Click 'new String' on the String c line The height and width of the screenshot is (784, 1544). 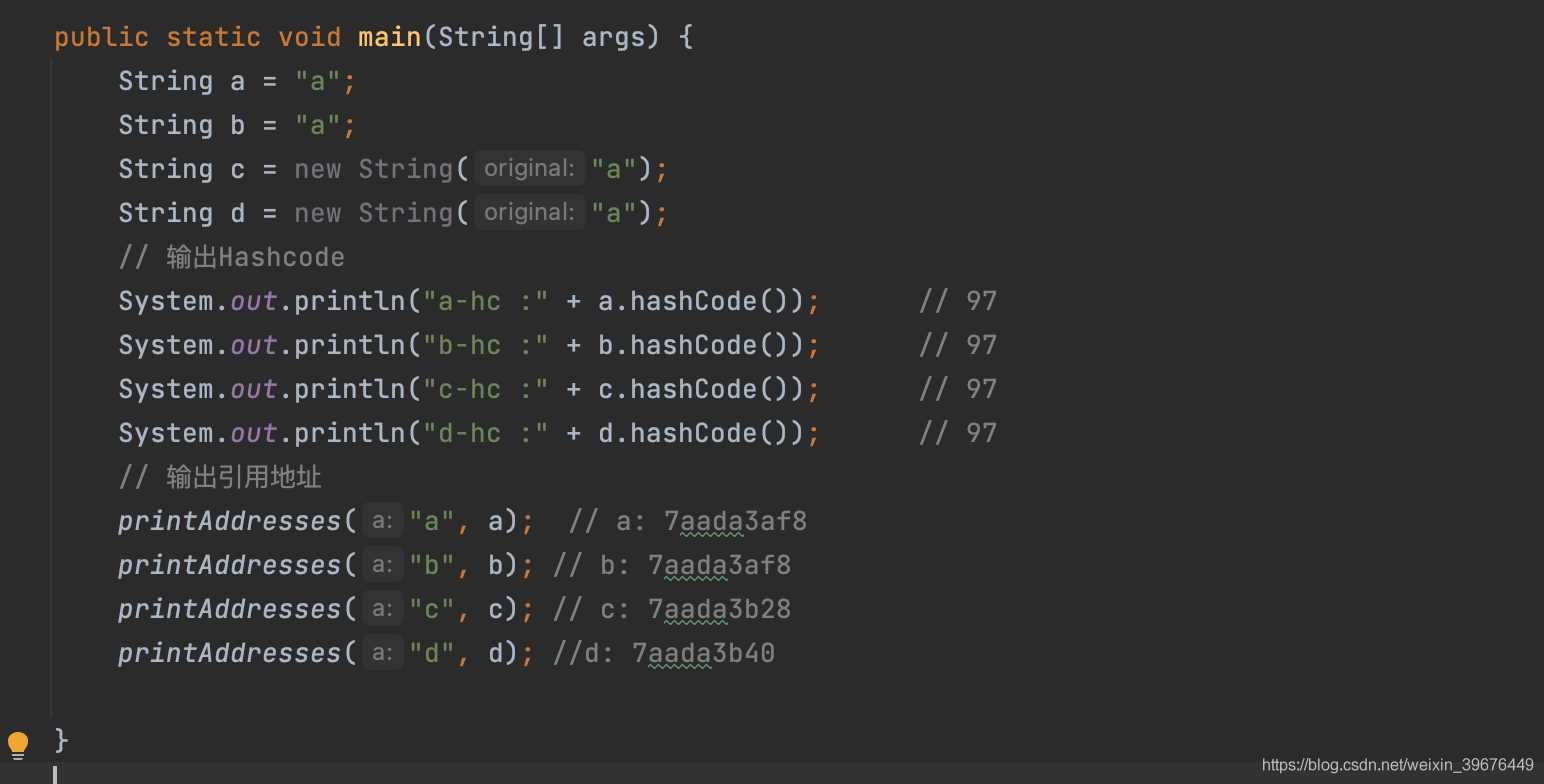pyautogui.click(x=374, y=170)
